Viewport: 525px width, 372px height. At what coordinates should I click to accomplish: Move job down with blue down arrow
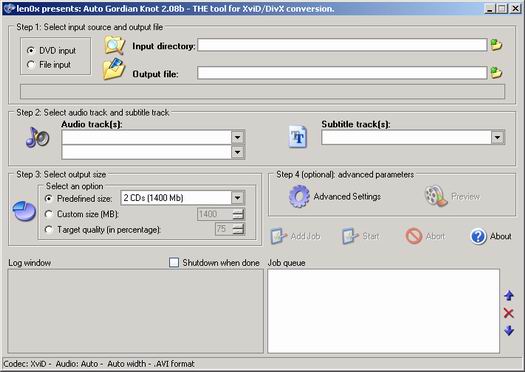509,330
